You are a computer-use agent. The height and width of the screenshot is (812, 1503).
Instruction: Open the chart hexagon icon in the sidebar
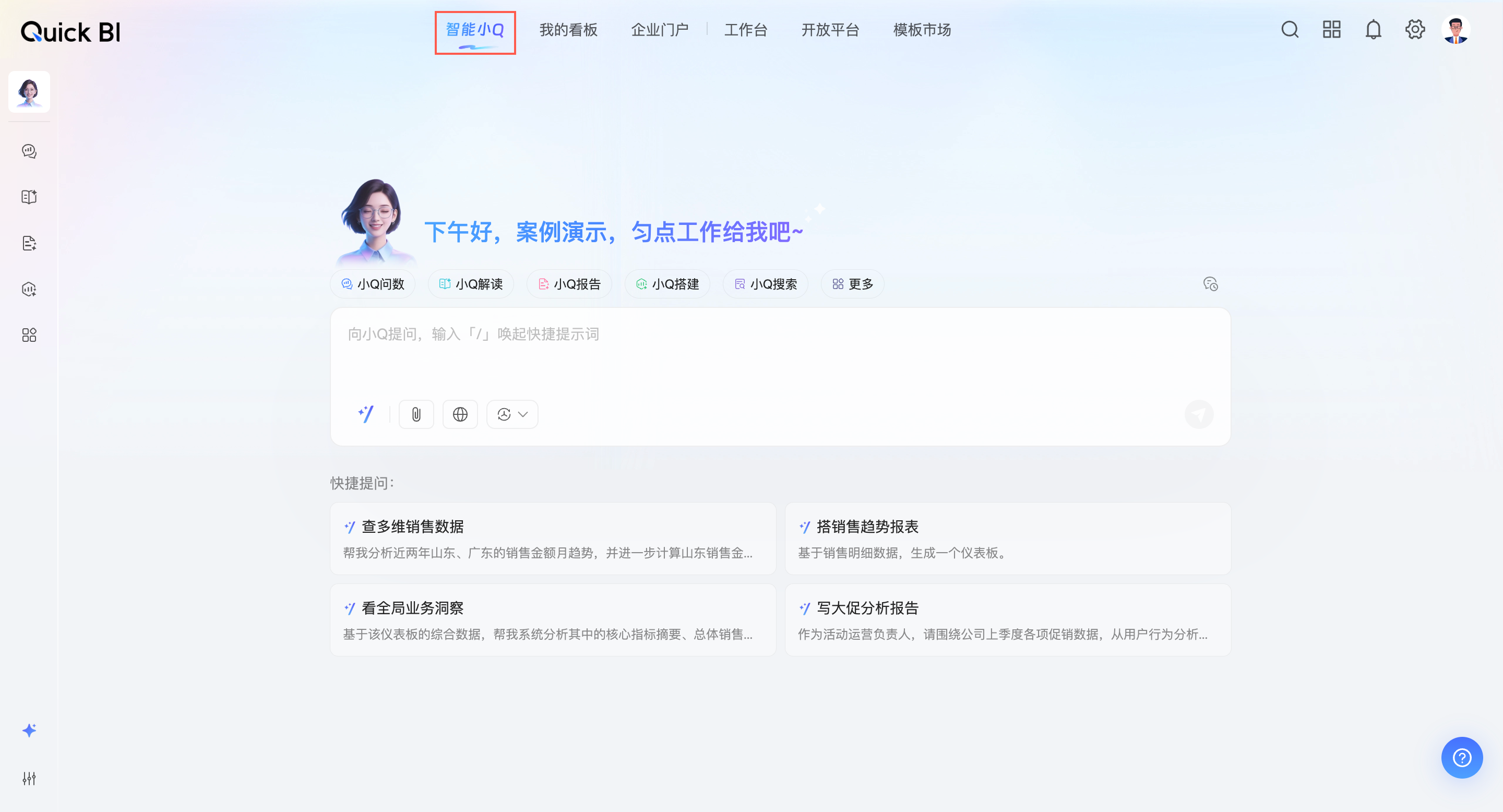29,289
